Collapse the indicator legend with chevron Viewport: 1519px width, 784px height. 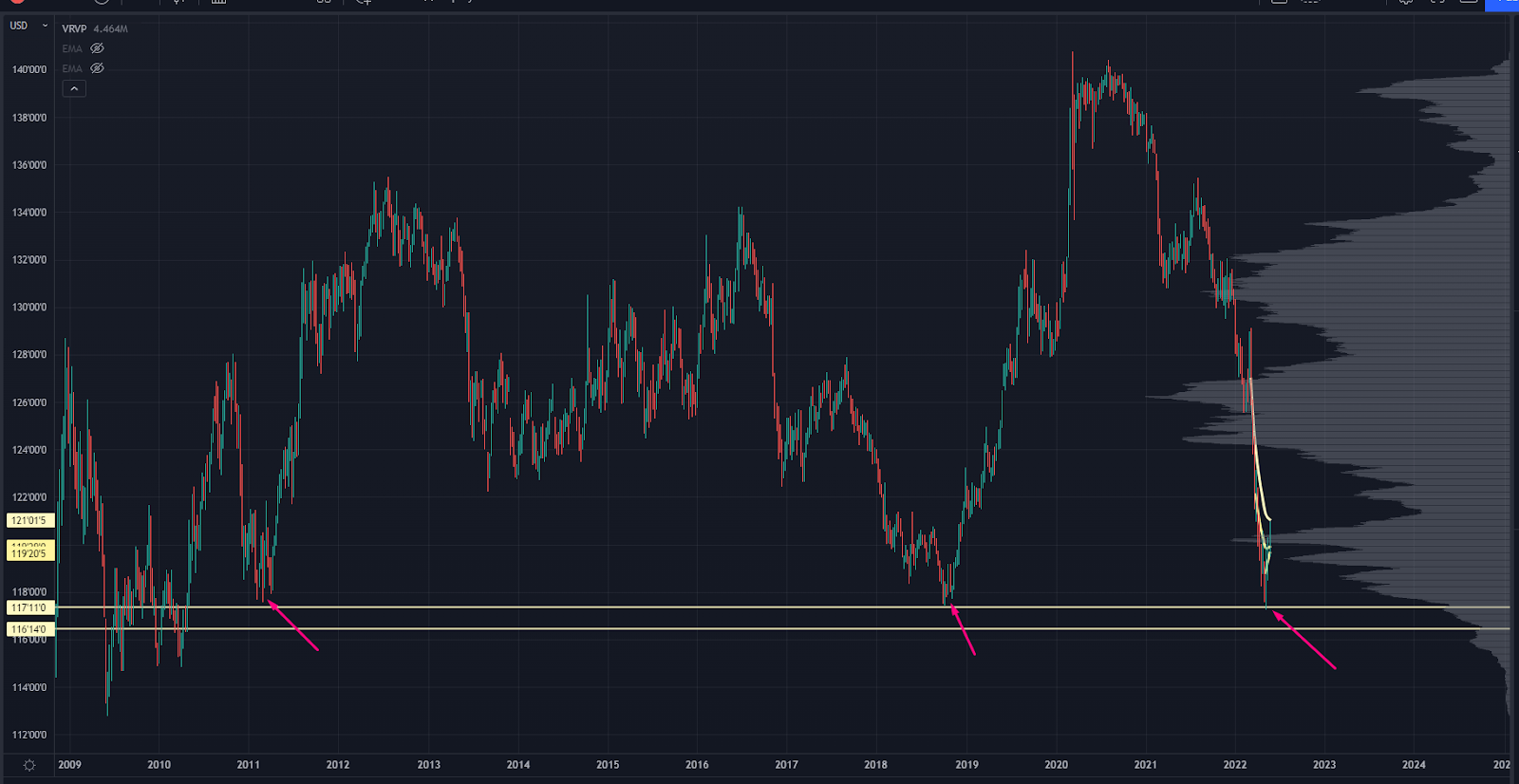(x=74, y=88)
